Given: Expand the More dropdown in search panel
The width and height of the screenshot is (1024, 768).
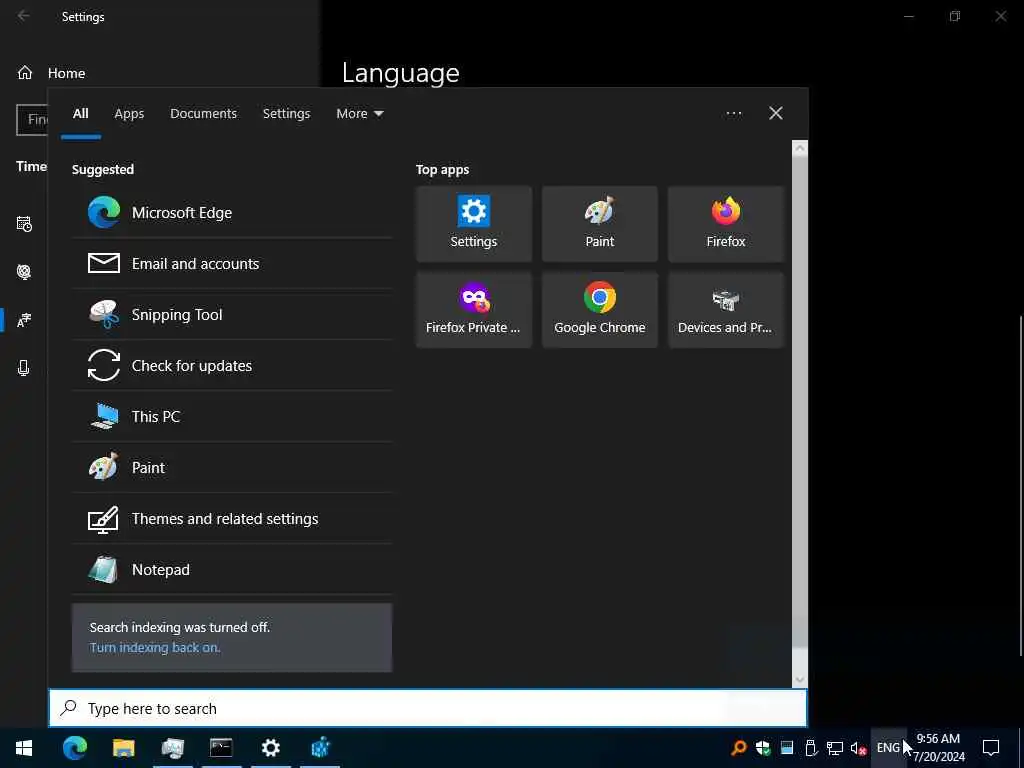Looking at the screenshot, I should click(359, 114).
